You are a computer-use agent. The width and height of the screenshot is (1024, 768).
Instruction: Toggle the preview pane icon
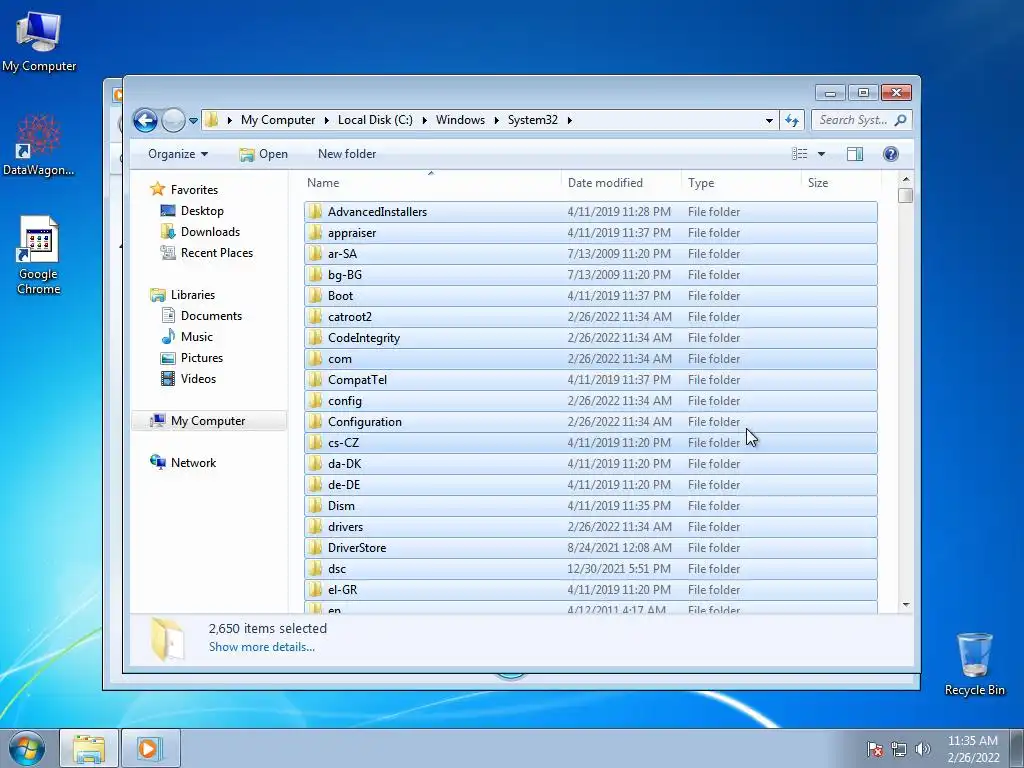(x=855, y=154)
